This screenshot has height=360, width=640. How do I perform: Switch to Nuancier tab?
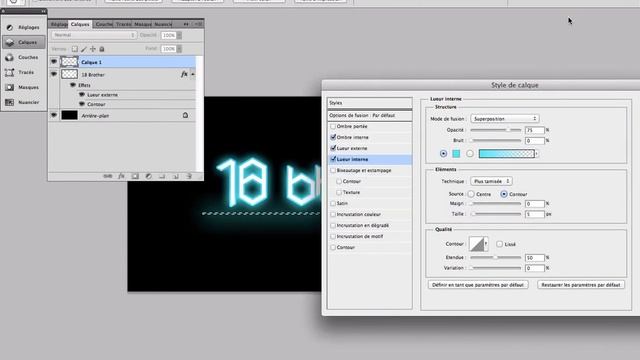[x=163, y=24]
